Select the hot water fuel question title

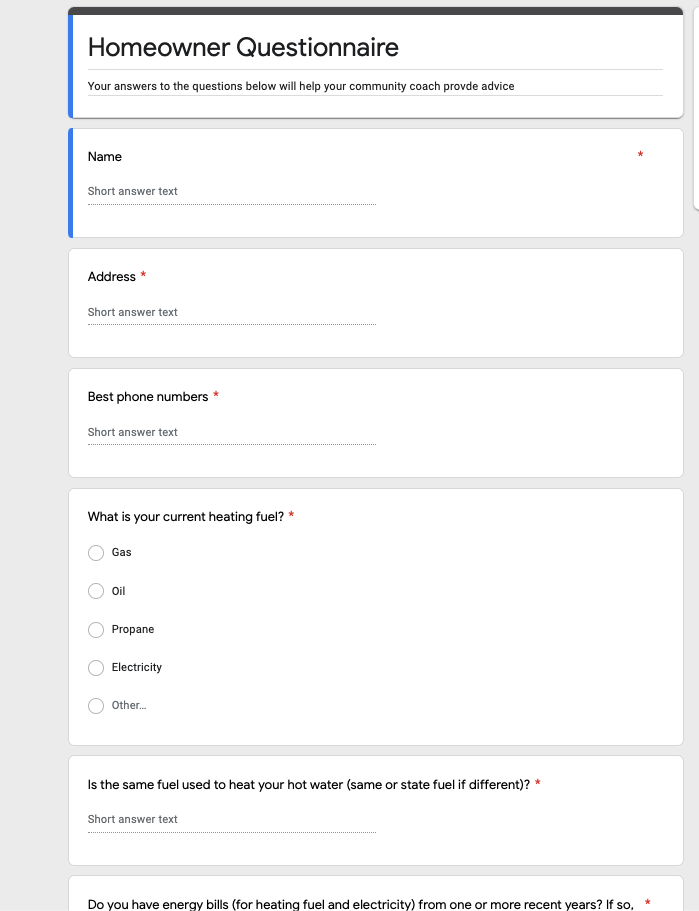point(309,785)
